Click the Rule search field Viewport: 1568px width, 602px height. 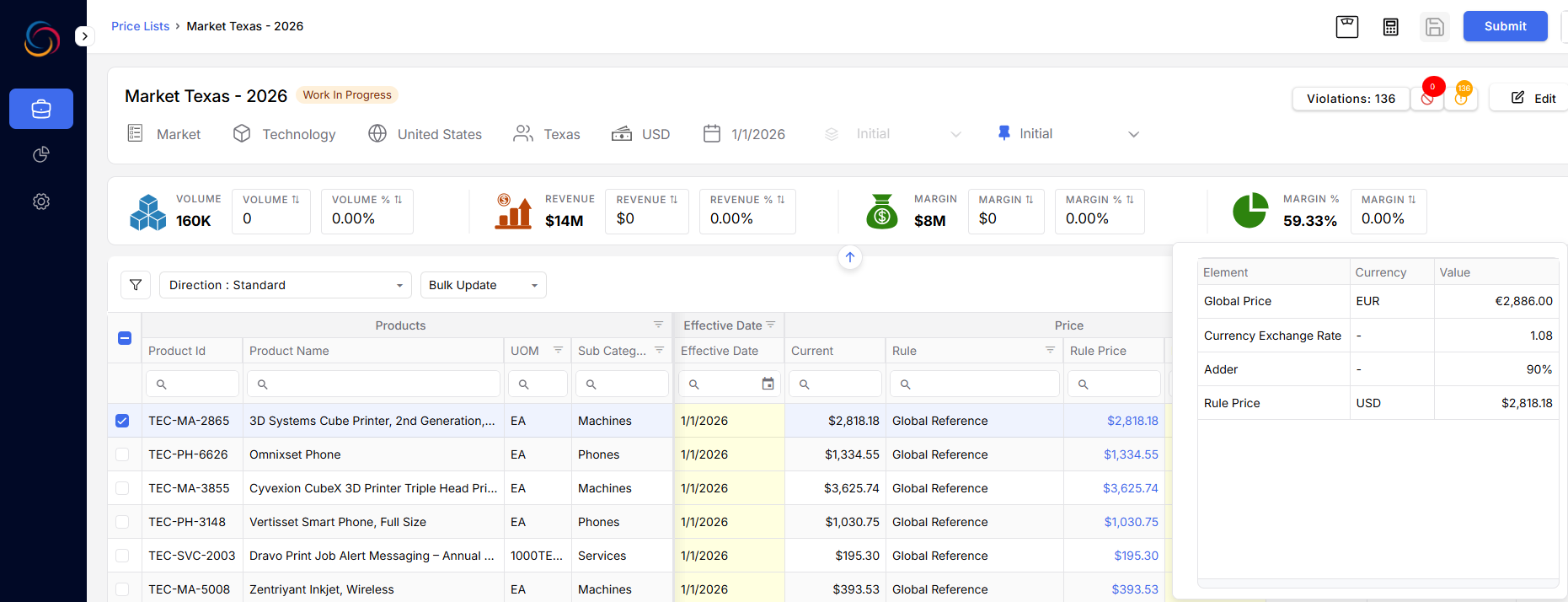click(975, 384)
